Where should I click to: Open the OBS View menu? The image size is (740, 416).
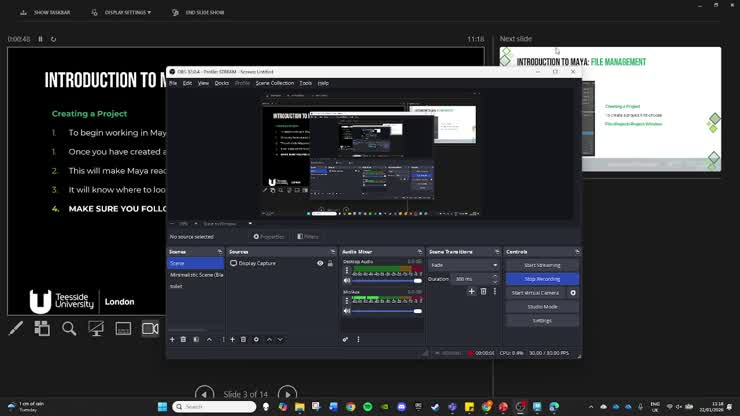point(203,83)
